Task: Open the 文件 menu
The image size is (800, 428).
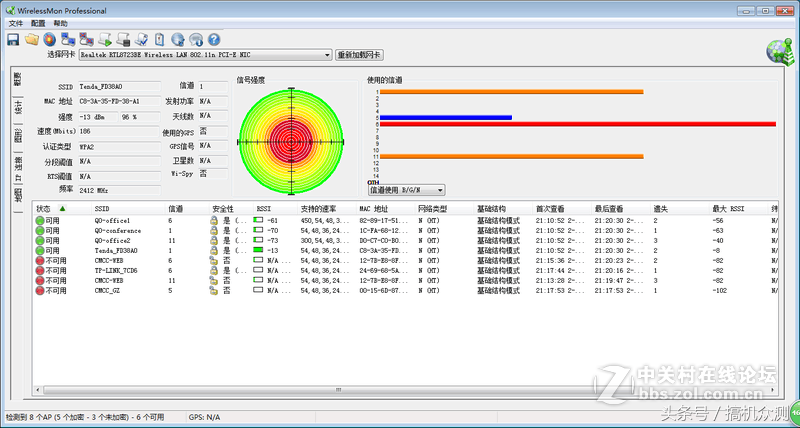Action: 16,23
